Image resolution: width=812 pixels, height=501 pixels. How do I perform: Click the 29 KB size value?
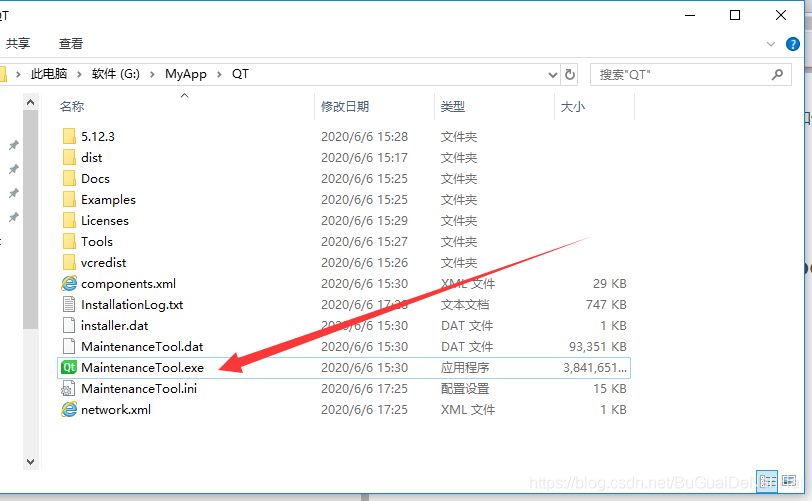(x=610, y=284)
